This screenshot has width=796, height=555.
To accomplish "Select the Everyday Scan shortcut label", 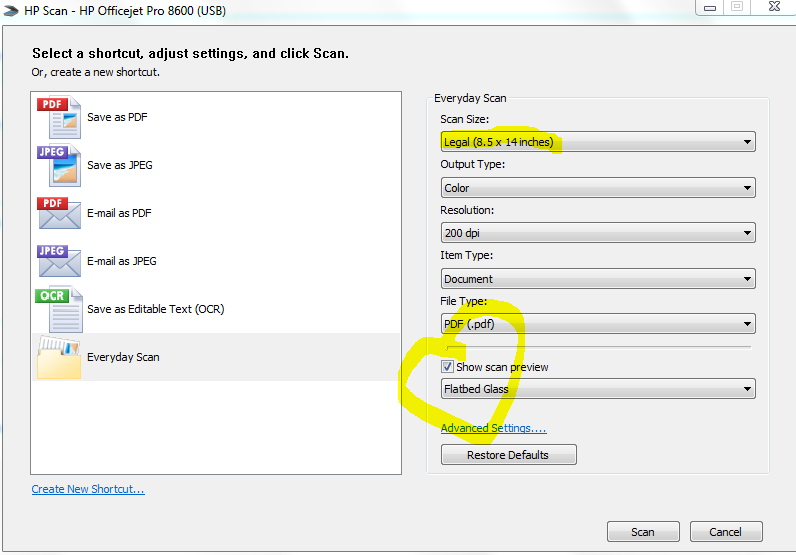I will 123,357.
